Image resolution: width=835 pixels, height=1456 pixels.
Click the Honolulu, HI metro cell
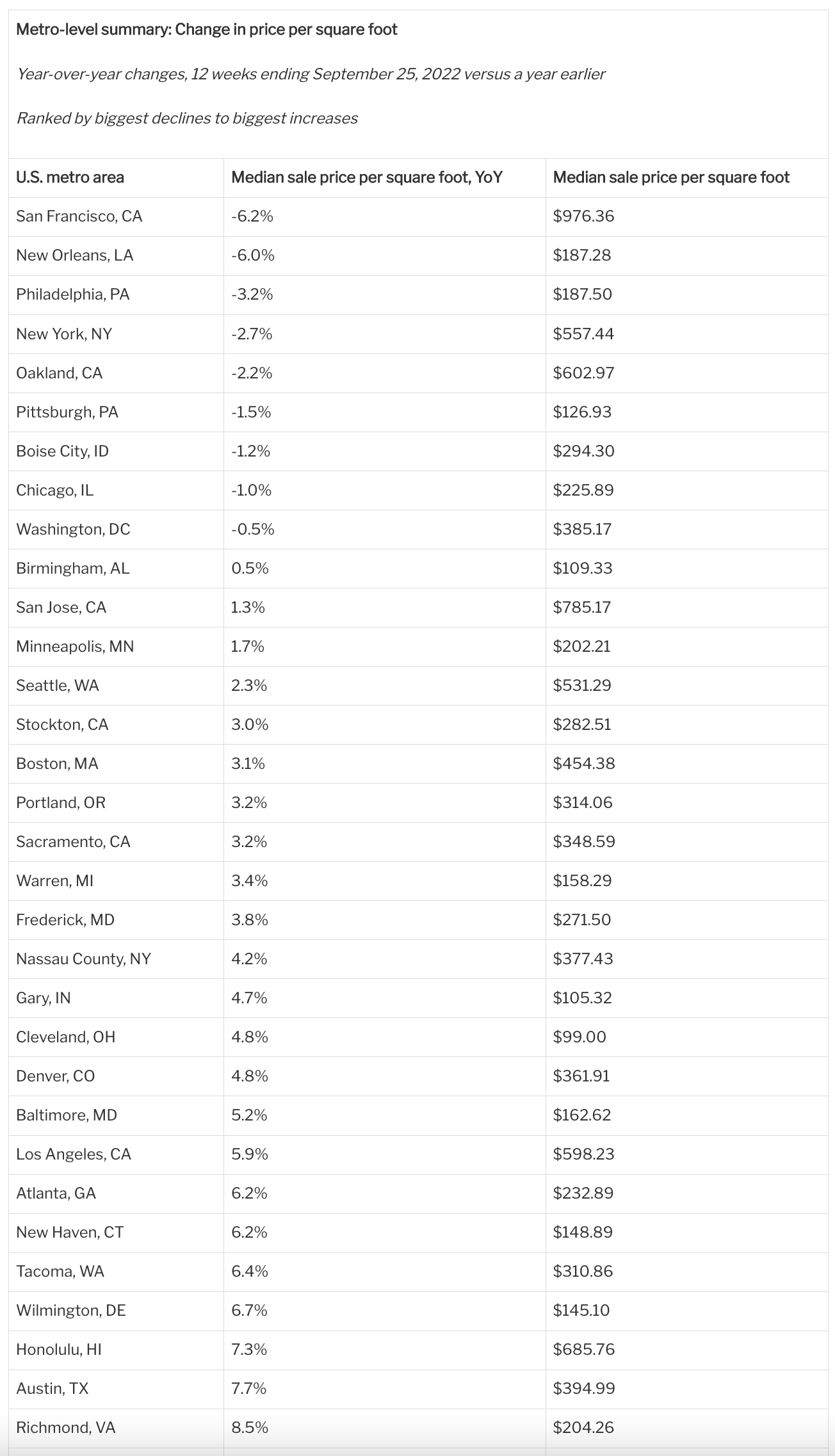coord(59,1350)
